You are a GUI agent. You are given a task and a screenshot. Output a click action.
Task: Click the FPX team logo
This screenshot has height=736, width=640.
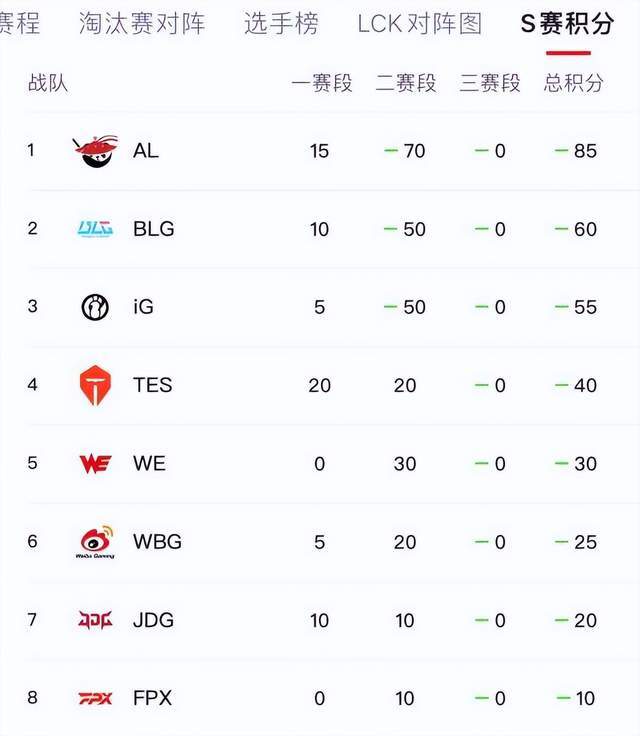pos(95,698)
